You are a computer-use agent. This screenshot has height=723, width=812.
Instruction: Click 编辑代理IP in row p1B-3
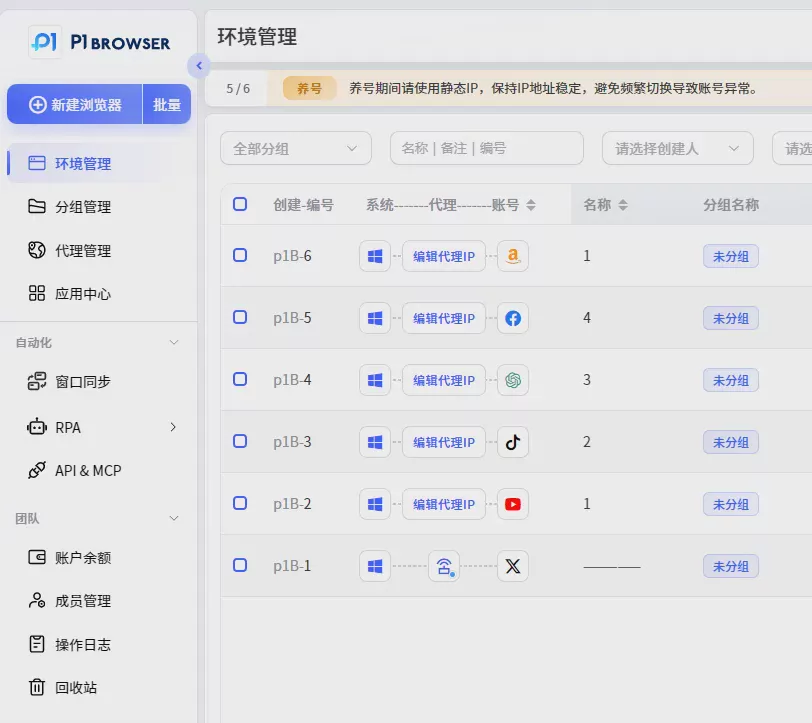pos(444,442)
